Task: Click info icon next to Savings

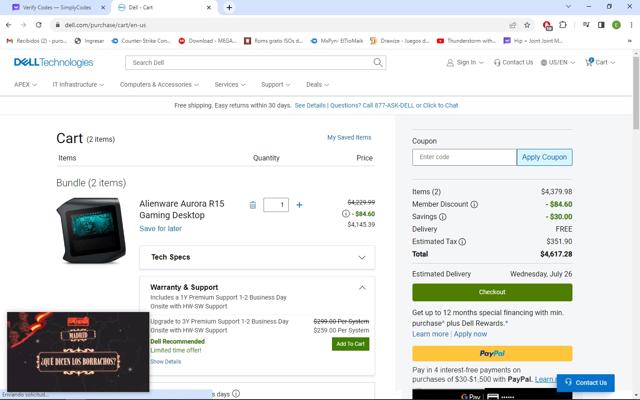Action: click(442, 217)
